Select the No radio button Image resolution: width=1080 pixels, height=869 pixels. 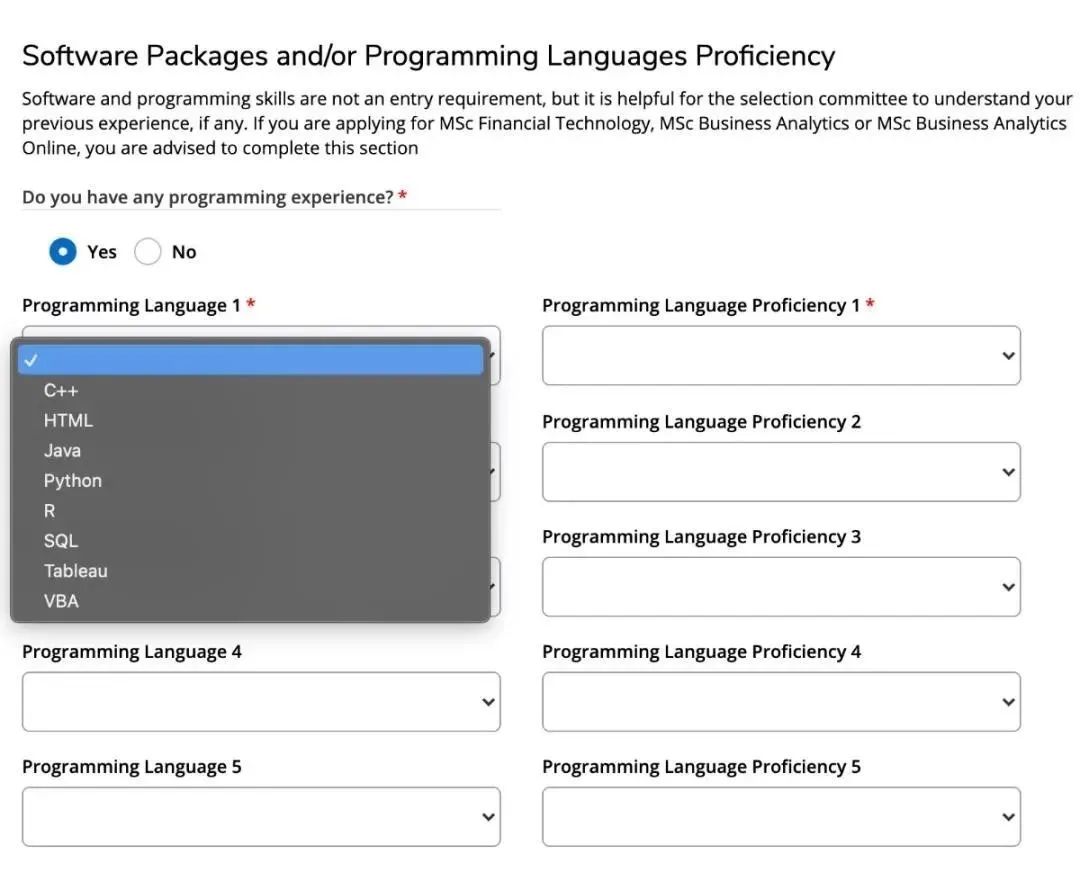(147, 251)
